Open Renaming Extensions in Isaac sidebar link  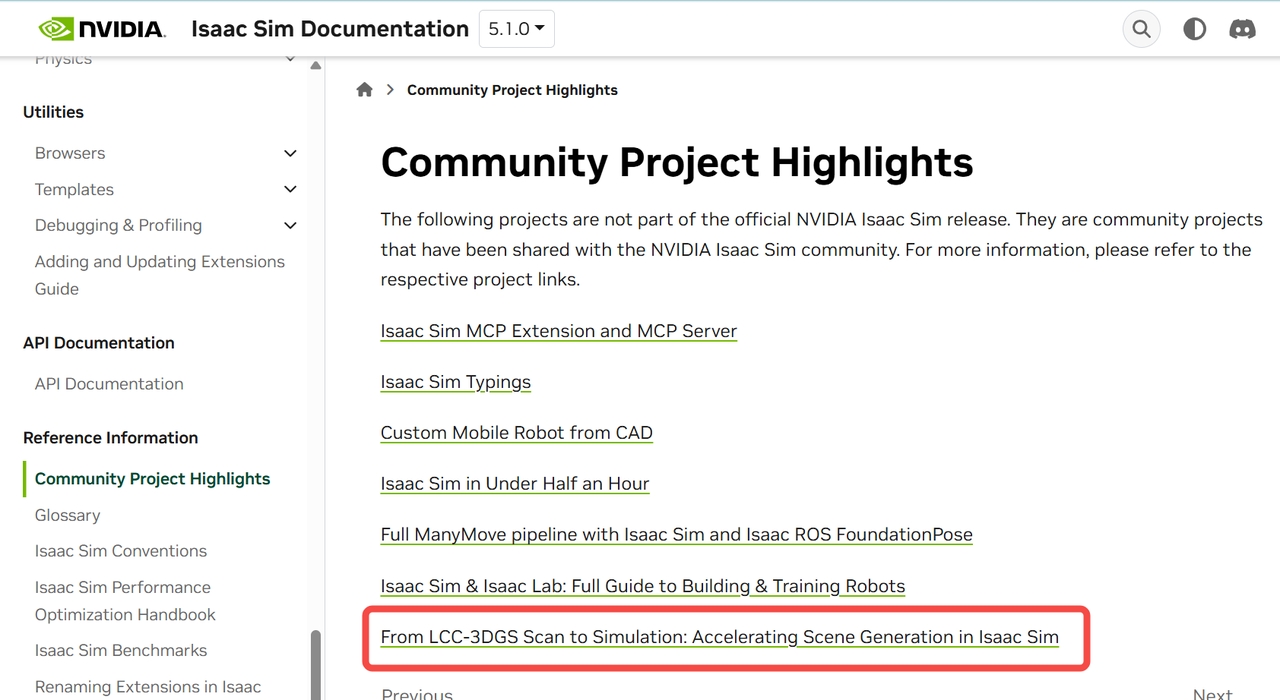coord(148,687)
